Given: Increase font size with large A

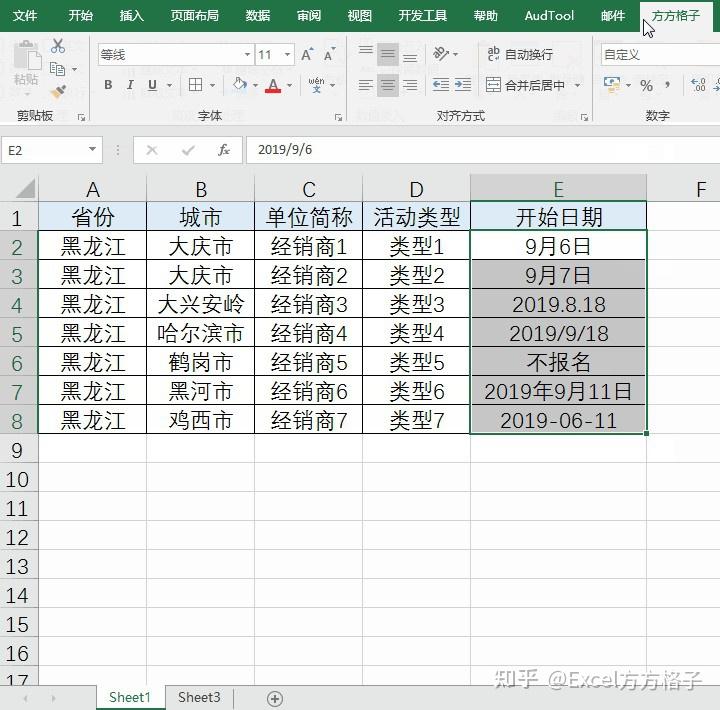Looking at the screenshot, I should coord(307,55).
